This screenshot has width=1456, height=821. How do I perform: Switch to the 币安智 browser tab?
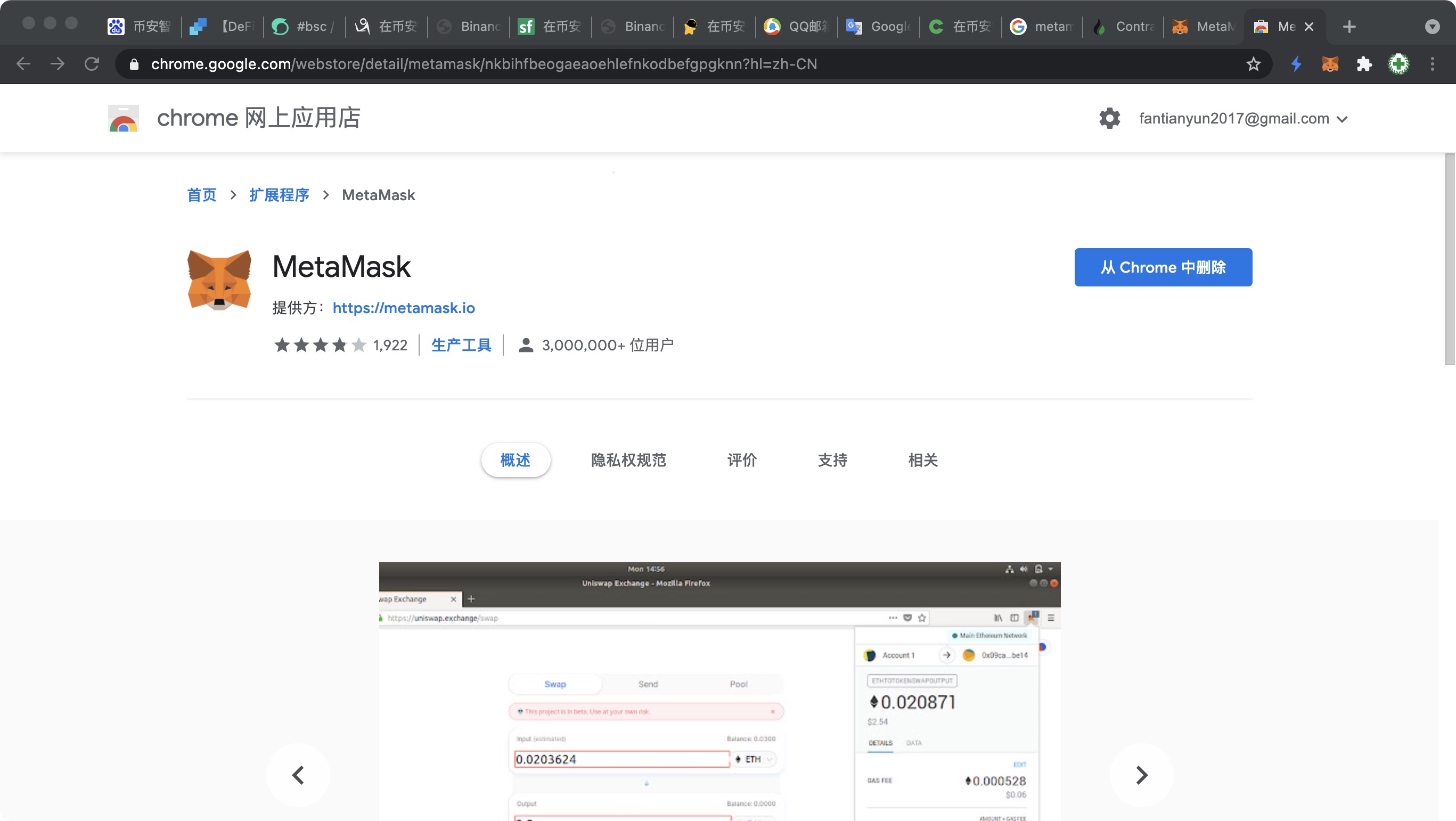(140, 27)
